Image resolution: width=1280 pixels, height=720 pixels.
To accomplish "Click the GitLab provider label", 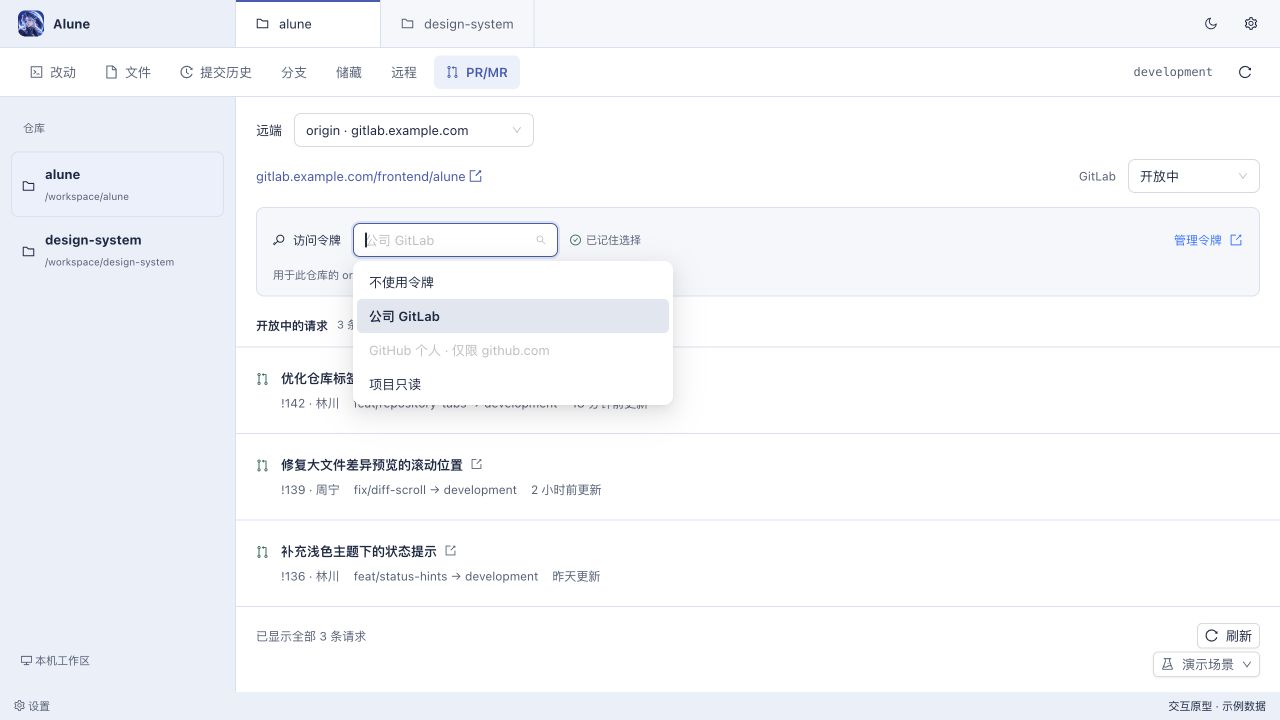I will pos(1097,176).
